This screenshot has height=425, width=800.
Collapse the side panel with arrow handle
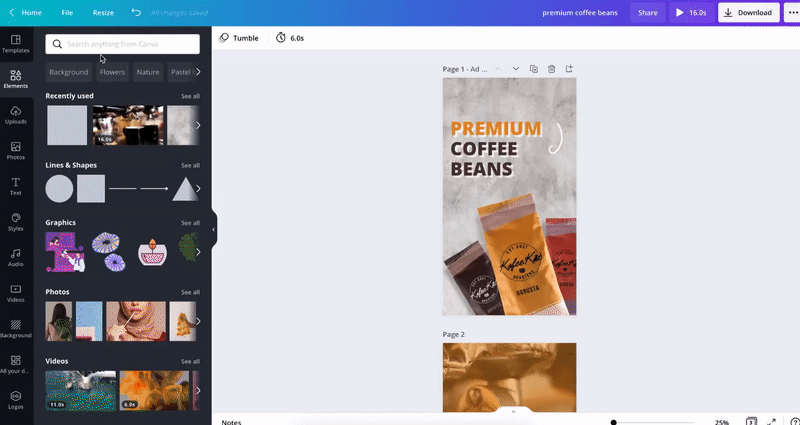pyautogui.click(x=213, y=229)
